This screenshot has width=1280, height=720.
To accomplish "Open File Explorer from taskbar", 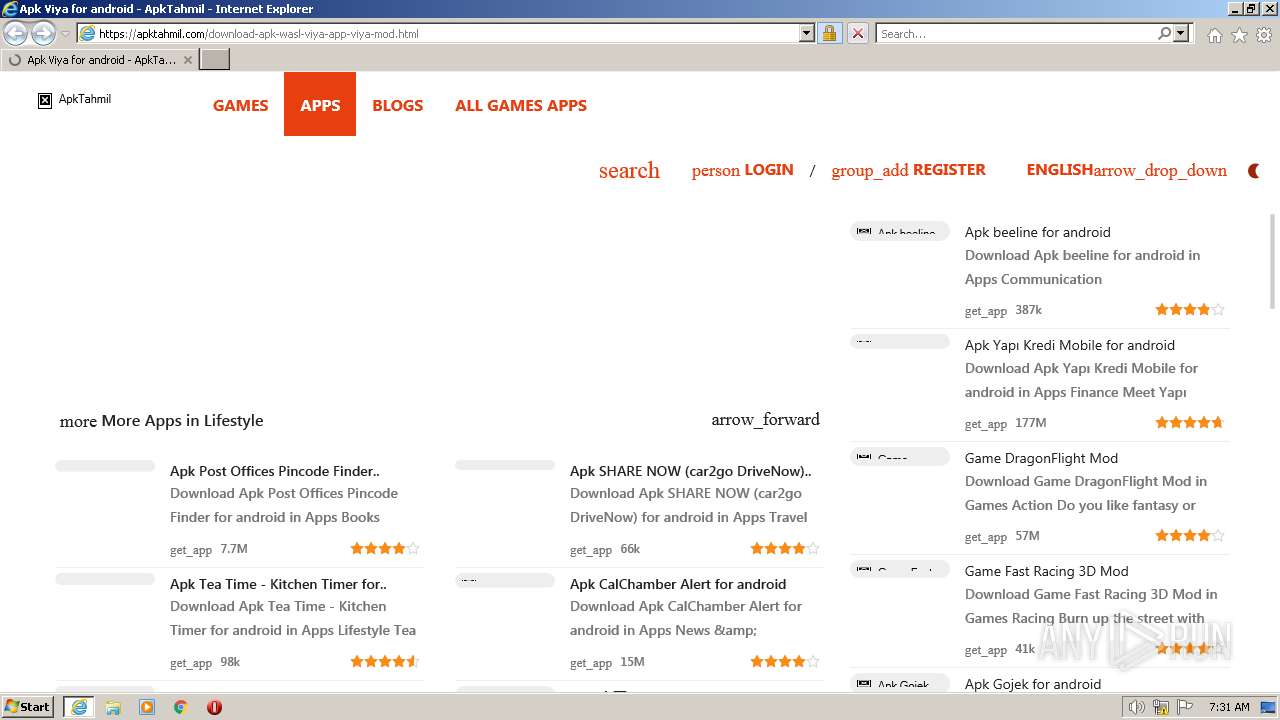I will tap(113, 707).
